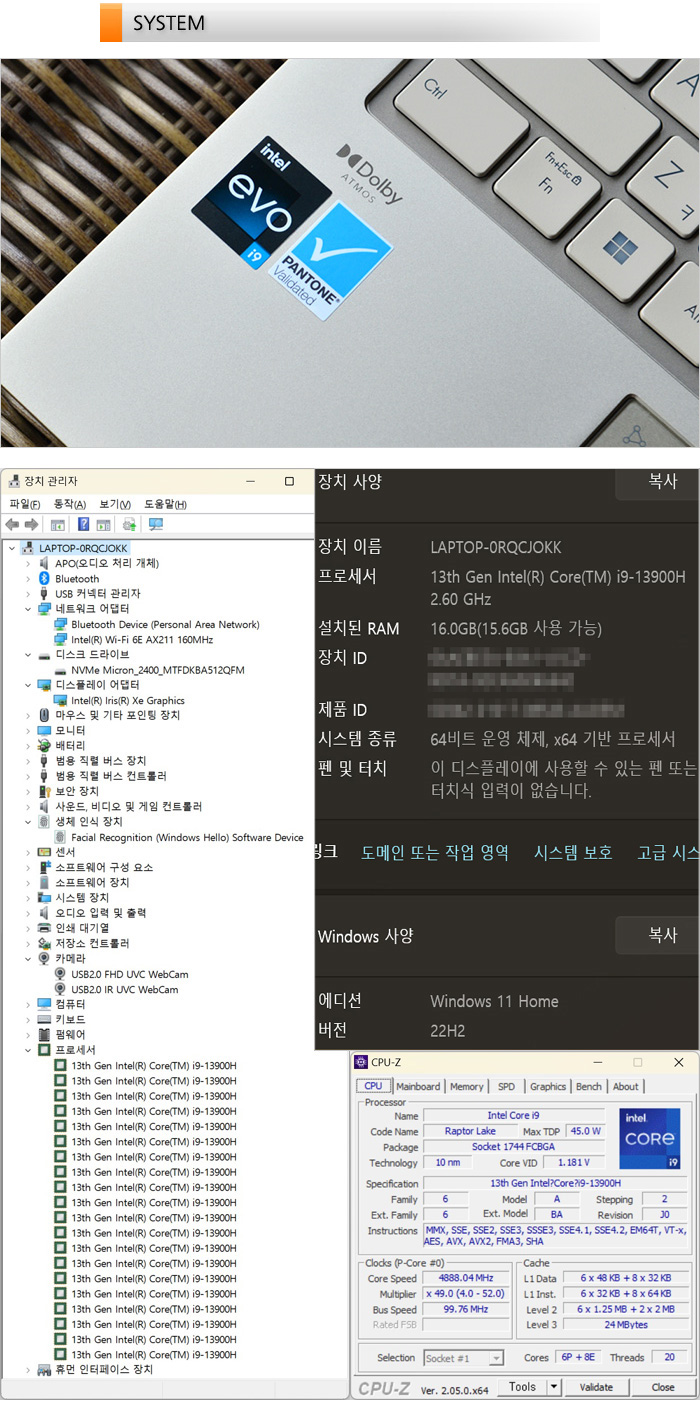This screenshot has height=1405, width=700.
Task: Click the Back arrow in Device Manager toolbar
Action: tap(12, 524)
